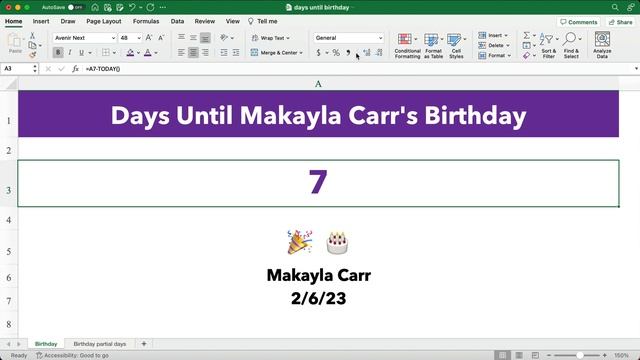
Task: Click the Cut scissors icon
Action: coord(32,36)
